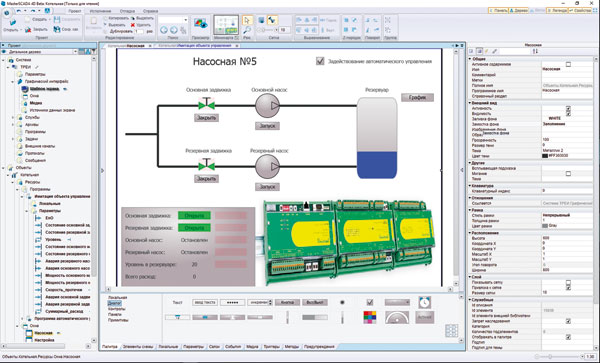Click the Миниатюра thumbnail preview
600x363 pixels.
pyautogui.click(x=226, y=25)
